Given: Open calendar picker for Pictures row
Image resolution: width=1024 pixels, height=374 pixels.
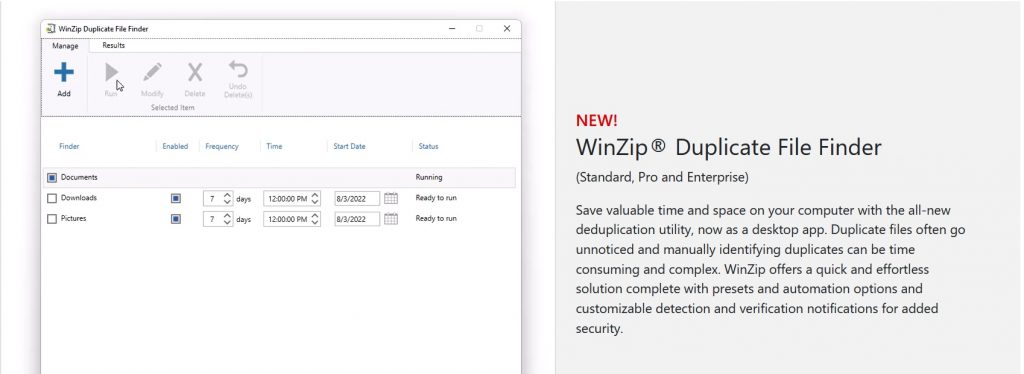Looking at the screenshot, I should pyautogui.click(x=391, y=219).
